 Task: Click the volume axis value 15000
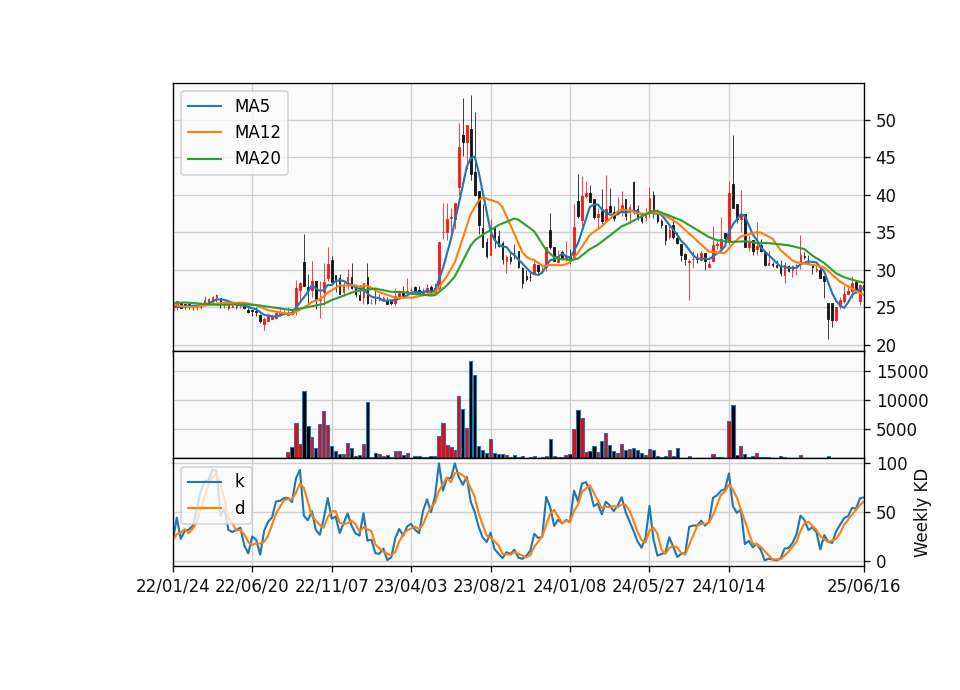pyautogui.click(x=902, y=372)
